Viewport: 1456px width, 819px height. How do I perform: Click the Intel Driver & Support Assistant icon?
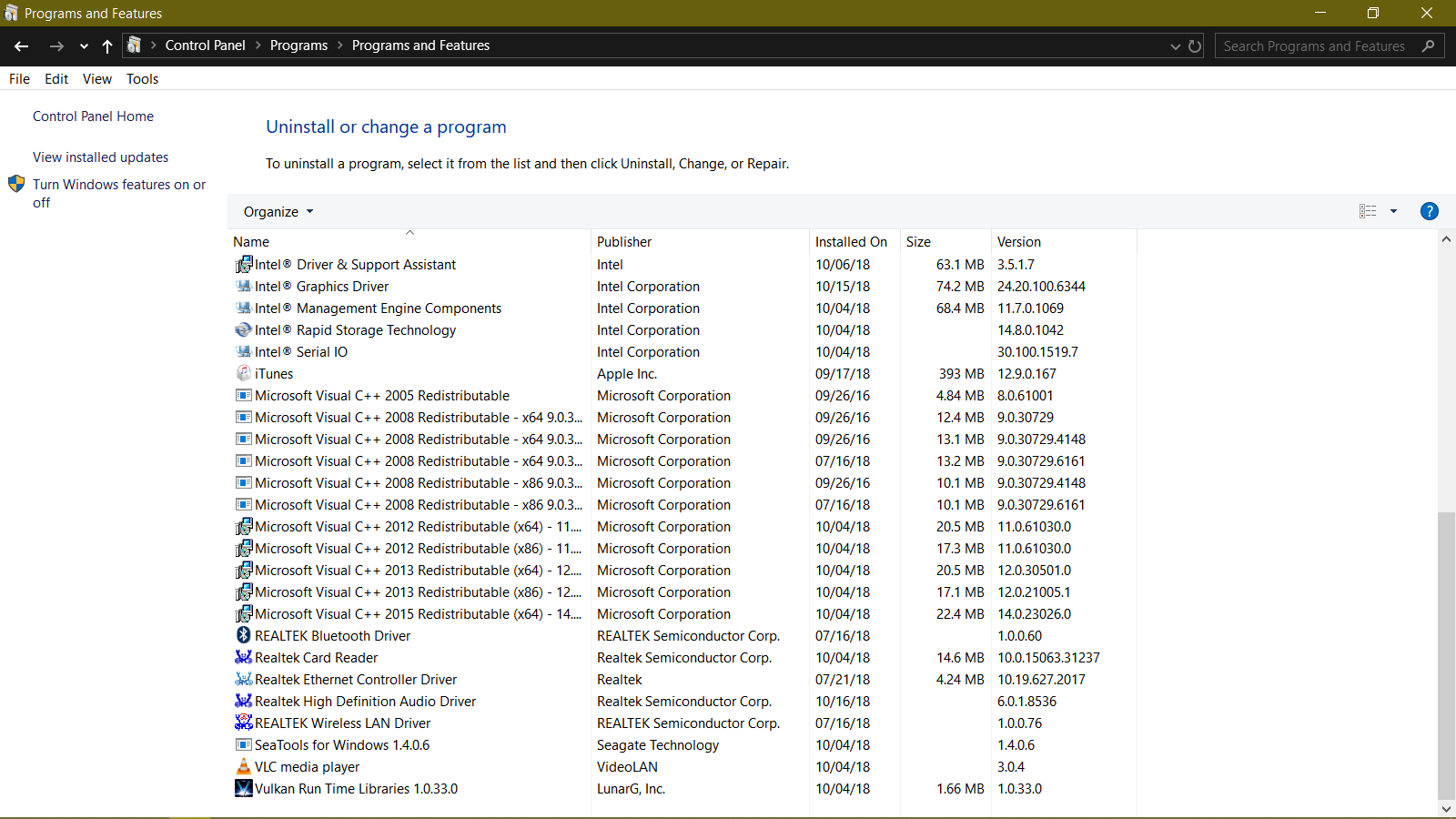(244, 265)
